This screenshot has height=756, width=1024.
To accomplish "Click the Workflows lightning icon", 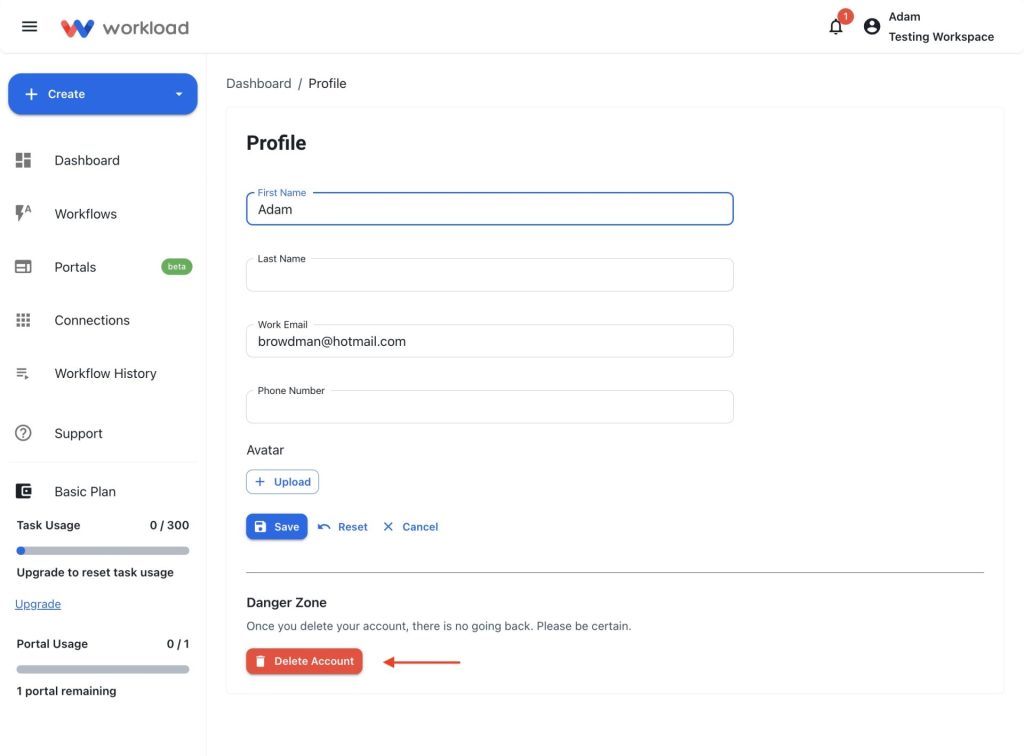I will point(24,213).
